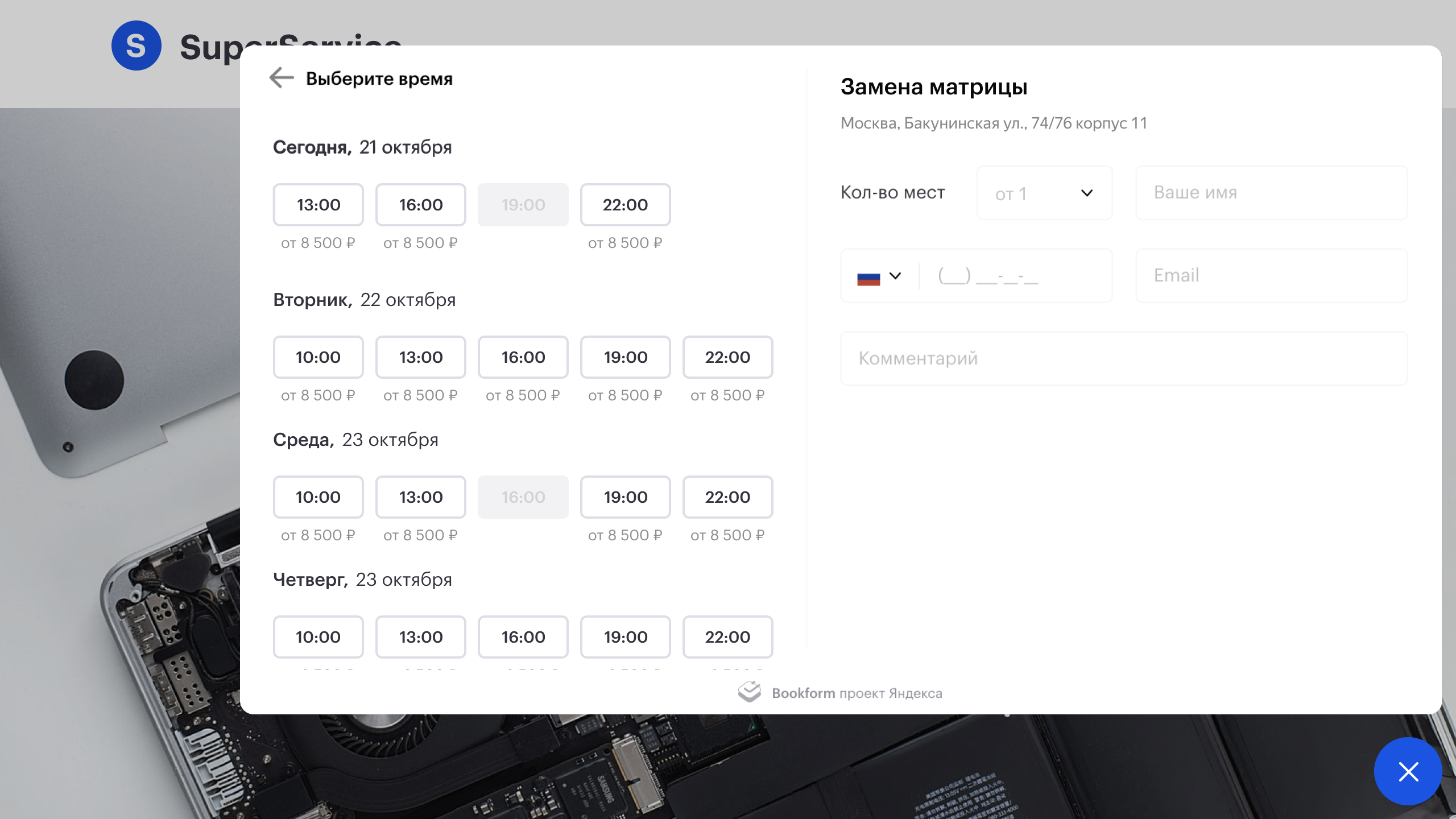
Task: Click disabled 19:00 slot on 21 октября
Action: click(x=523, y=205)
